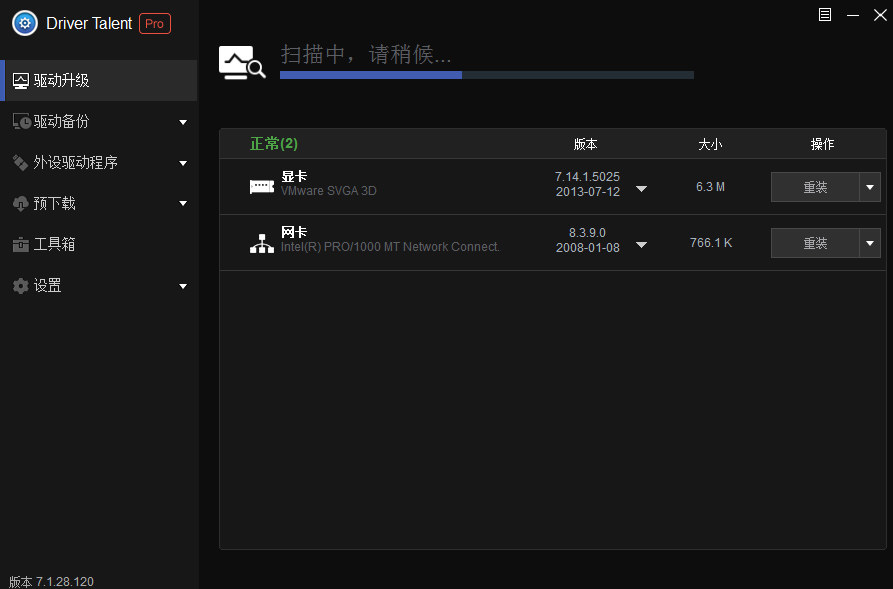Open the main menu list icon

coord(825,15)
